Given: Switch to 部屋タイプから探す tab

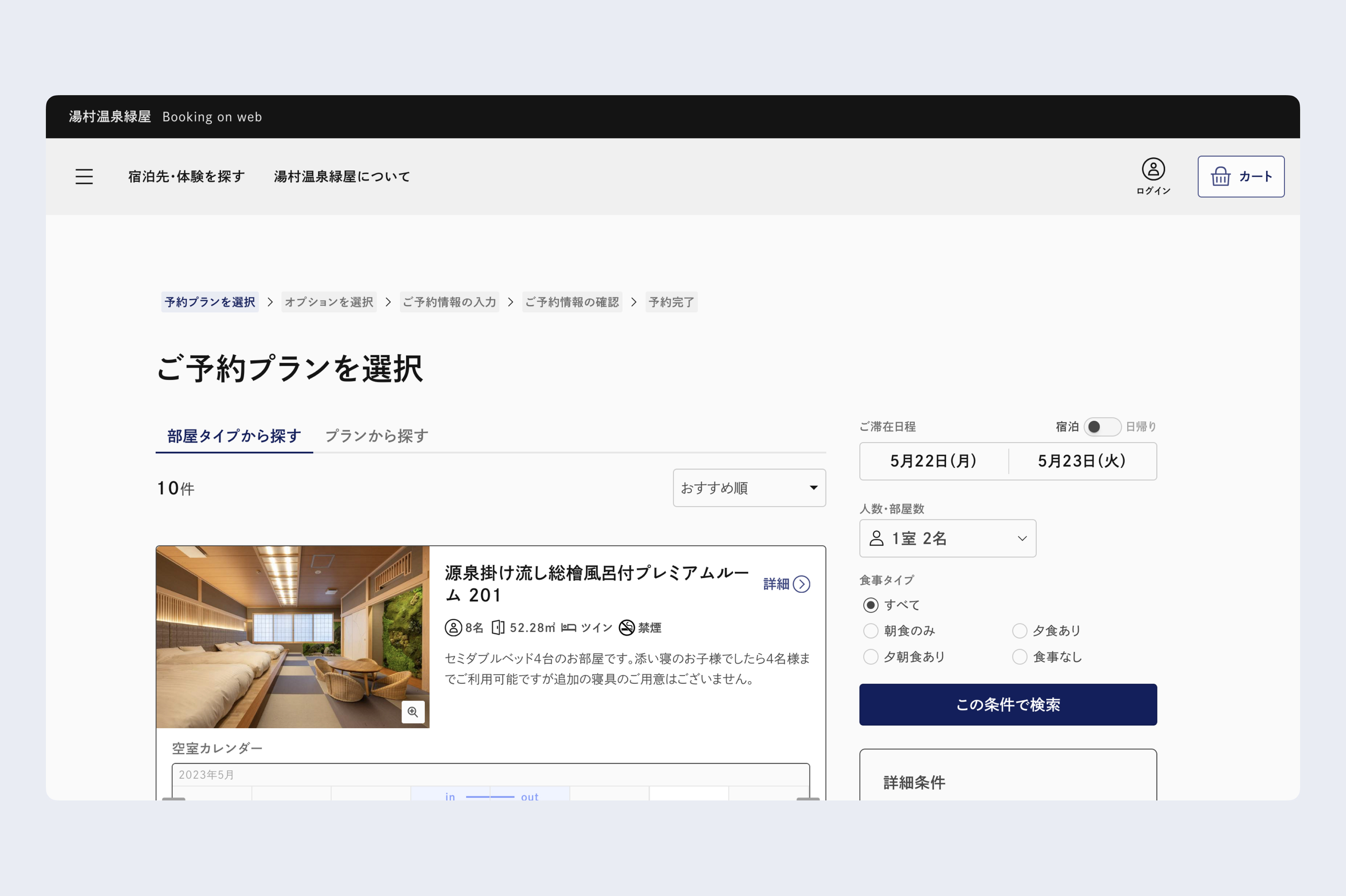Looking at the screenshot, I should tap(234, 436).
